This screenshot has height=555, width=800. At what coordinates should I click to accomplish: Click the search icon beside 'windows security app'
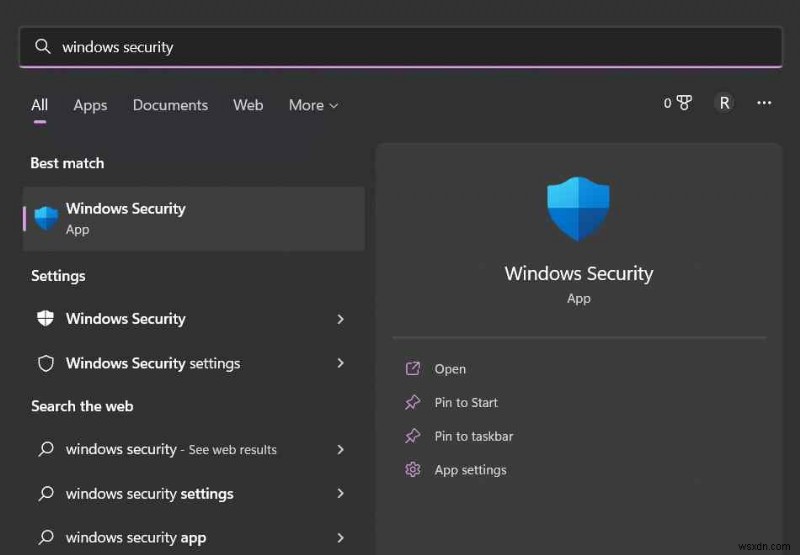(x=46, y=537)
